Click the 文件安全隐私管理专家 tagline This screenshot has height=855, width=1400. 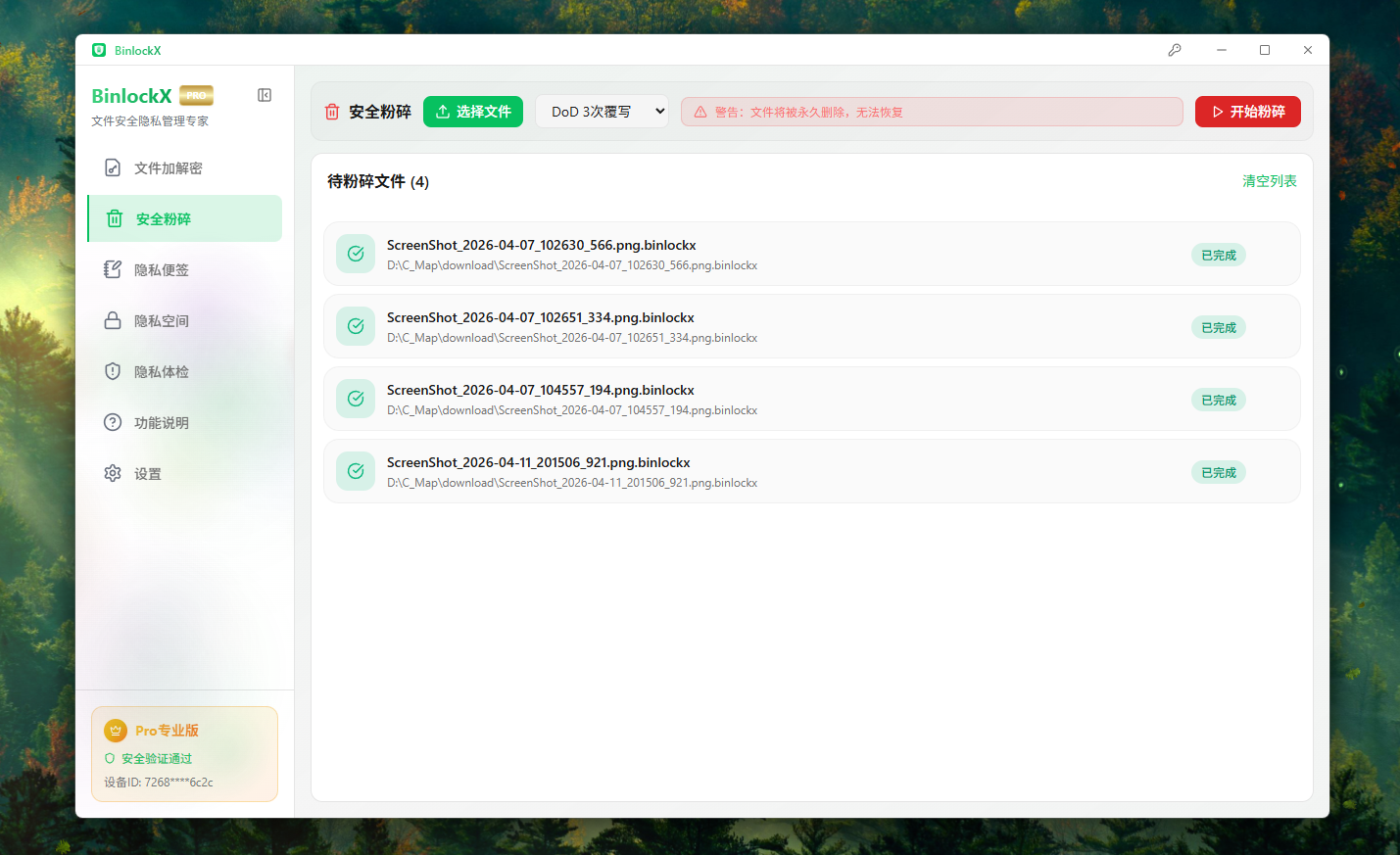150,121
